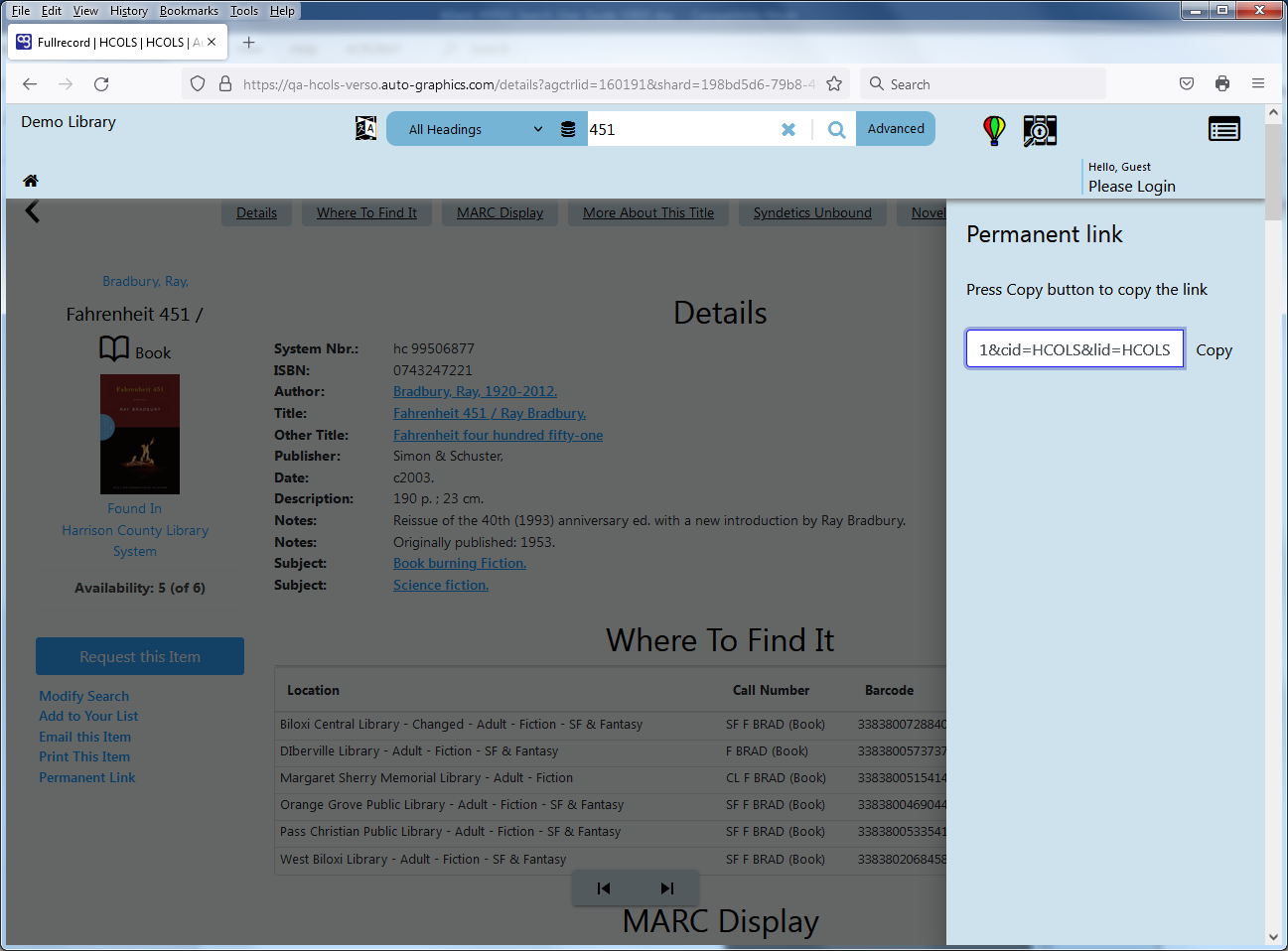The width and height of the screenshot is (1288, 951).
Task: Open Science fiction subject link
Action: point(441,585)
